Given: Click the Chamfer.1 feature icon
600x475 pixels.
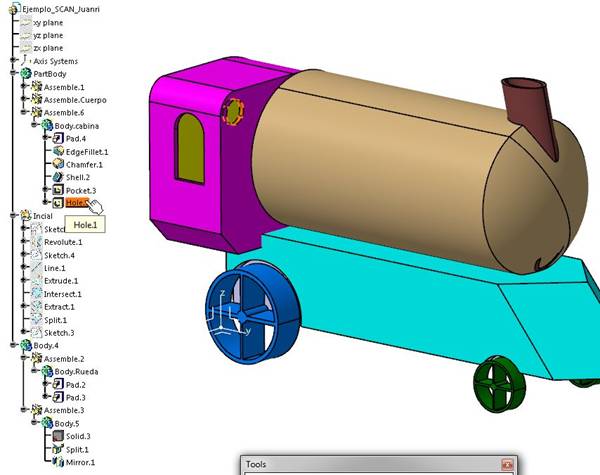Looking at the screenshot, I should coord(58,164).
